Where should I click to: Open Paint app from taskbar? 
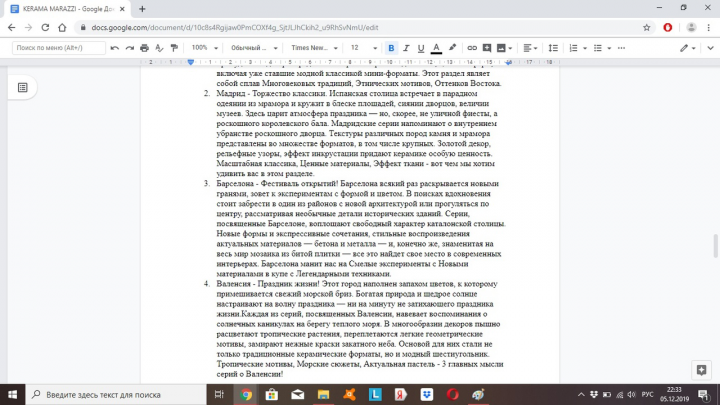click(x=478, y=394)
